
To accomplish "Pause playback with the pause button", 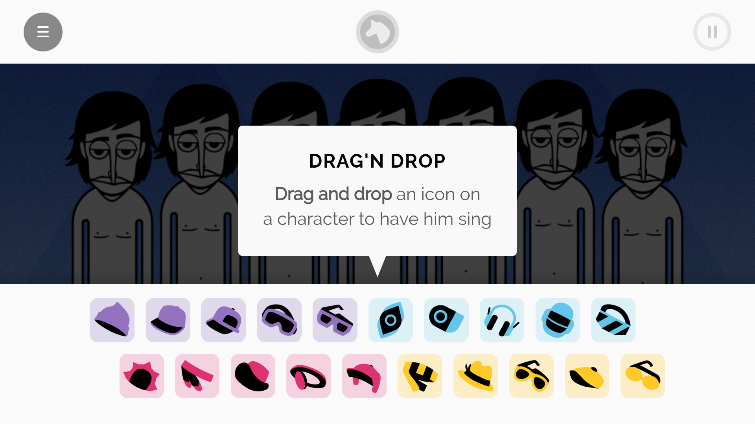I will coord(712,32).
